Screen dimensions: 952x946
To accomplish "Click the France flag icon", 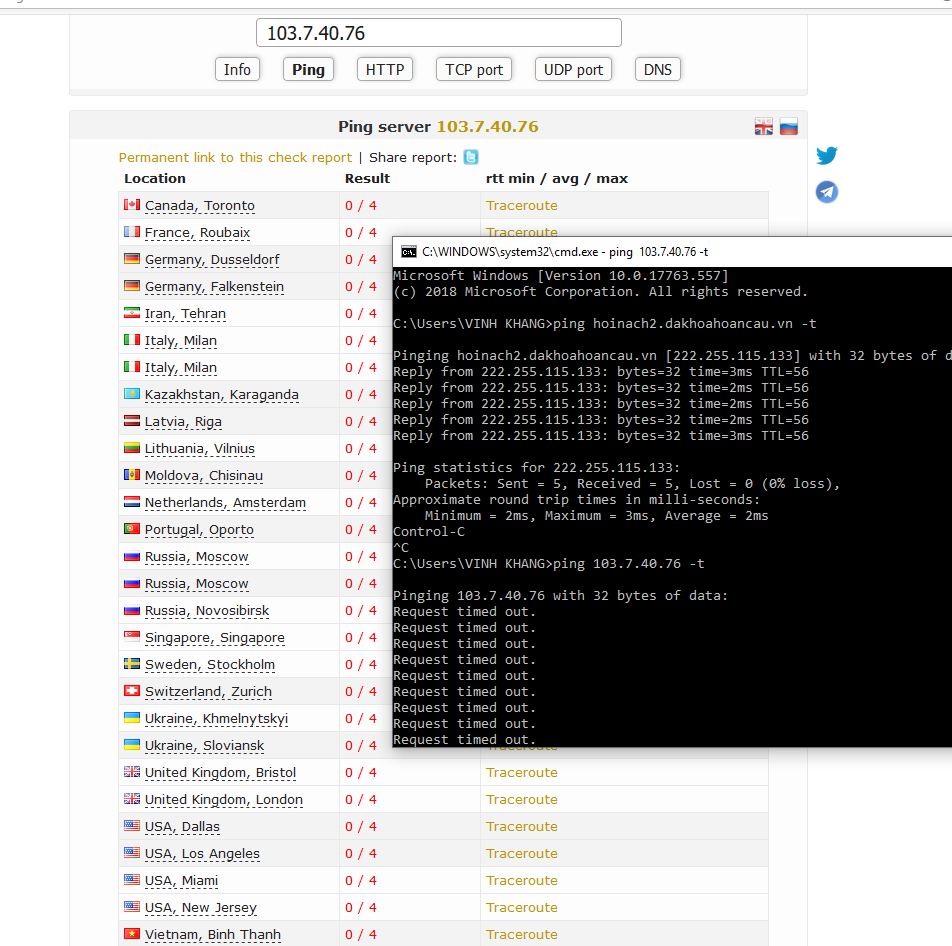I will point(132,232).
